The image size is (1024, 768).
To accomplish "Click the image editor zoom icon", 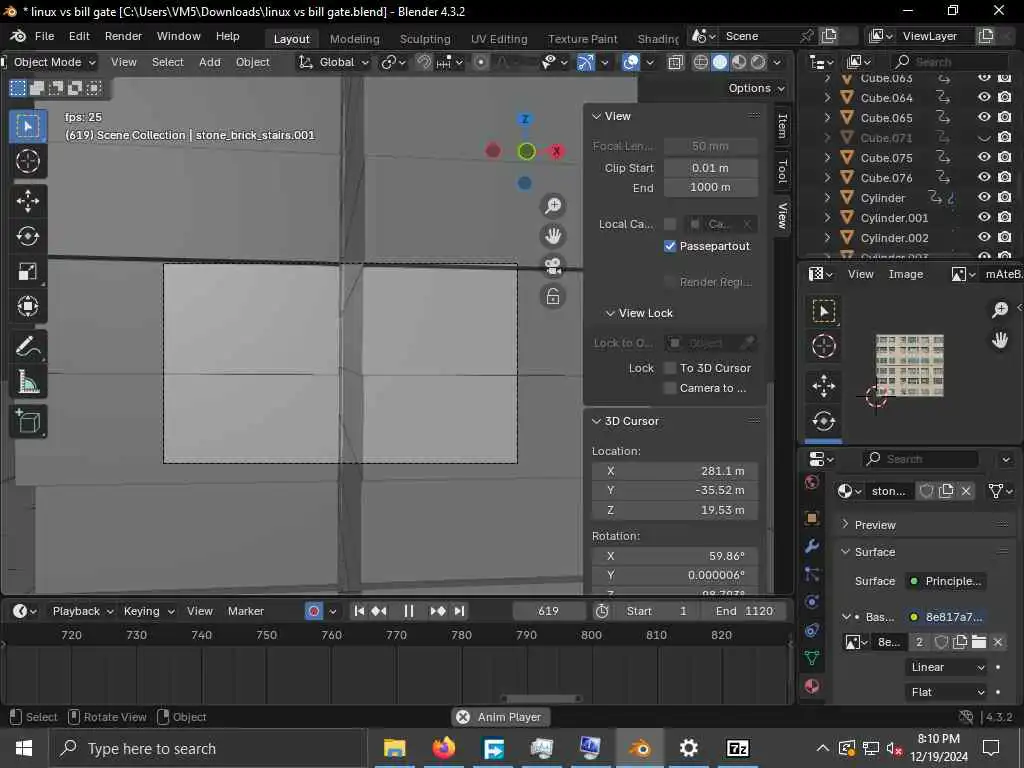I will 1000,310.
